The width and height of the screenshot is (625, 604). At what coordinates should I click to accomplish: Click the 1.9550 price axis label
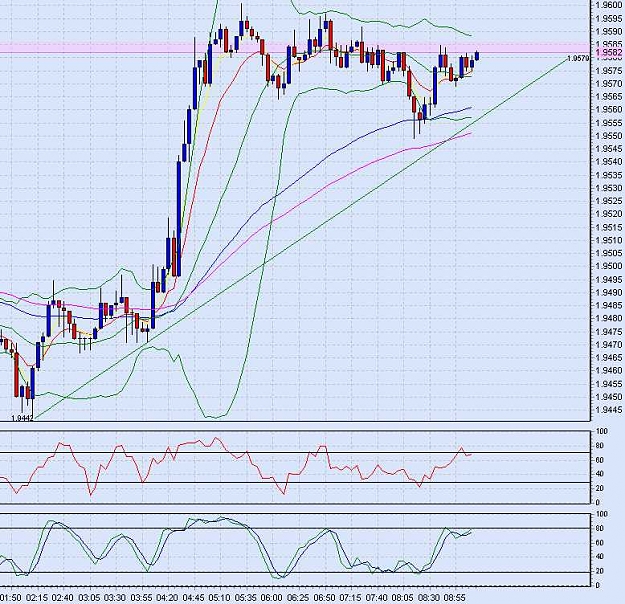(608, 136)
